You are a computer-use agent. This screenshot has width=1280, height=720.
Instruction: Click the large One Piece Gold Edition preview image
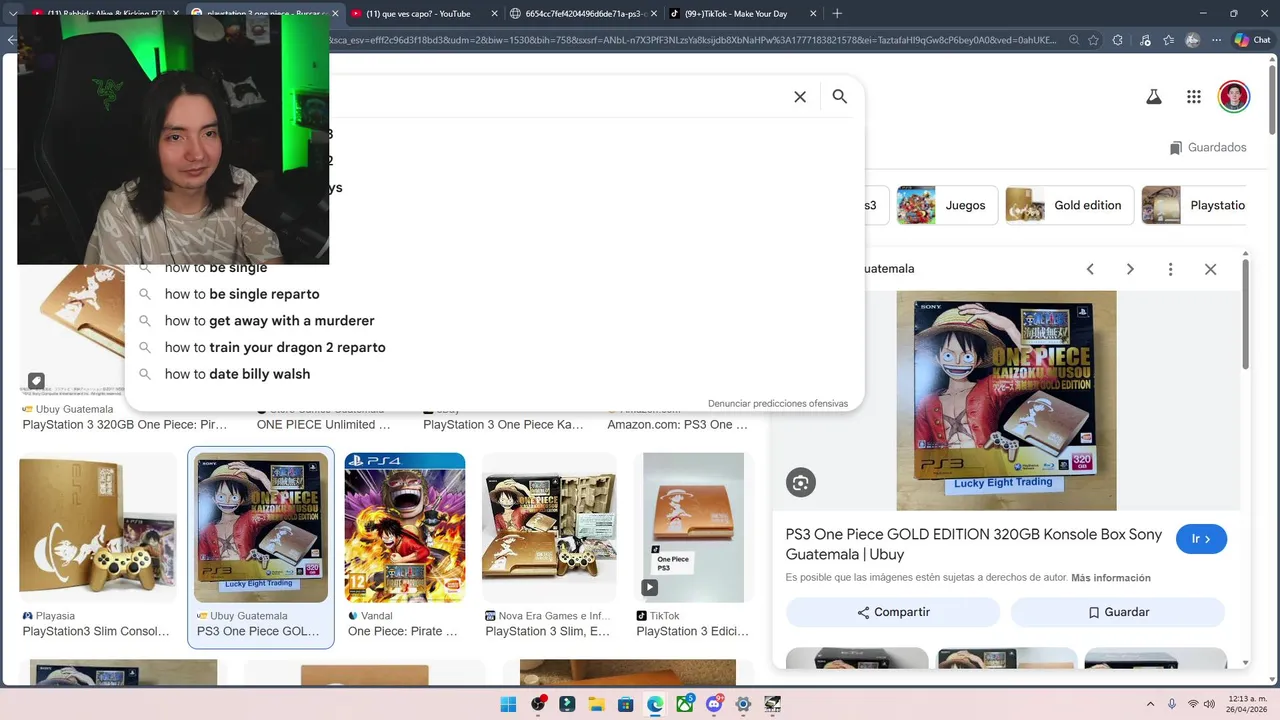click(1006, 400)
